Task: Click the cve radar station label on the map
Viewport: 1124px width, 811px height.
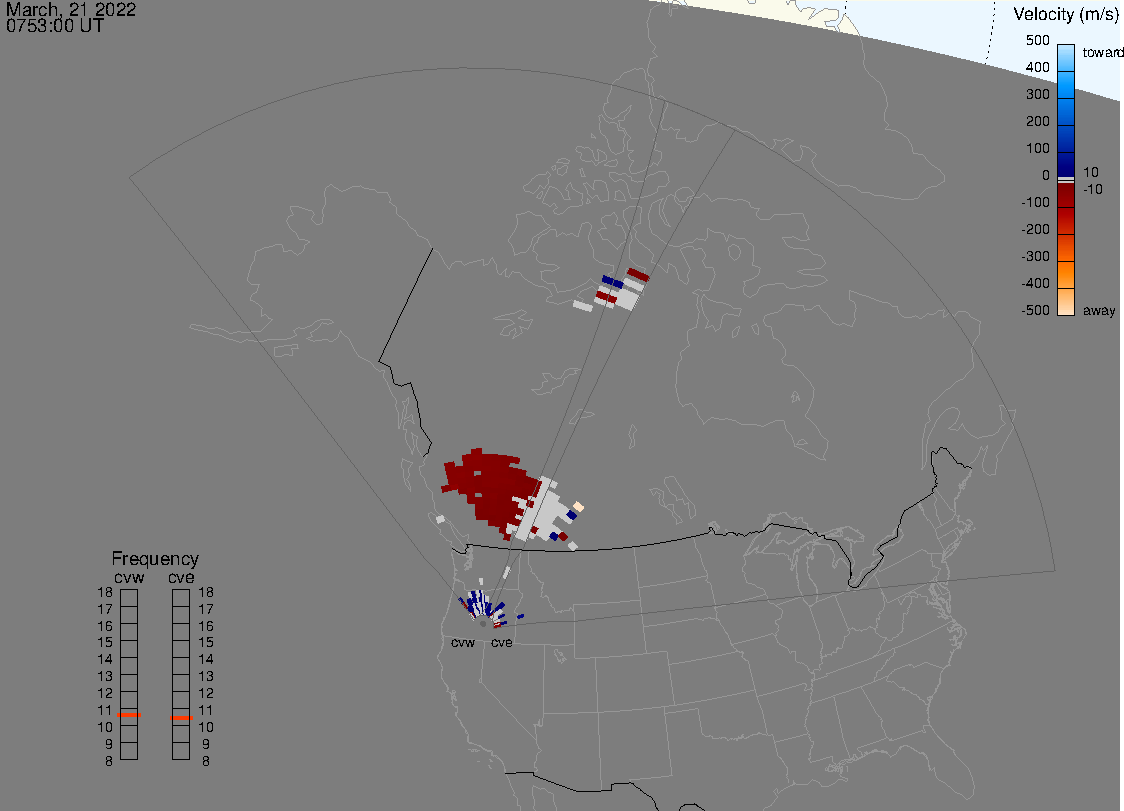Action: click(x=502, y=642)
